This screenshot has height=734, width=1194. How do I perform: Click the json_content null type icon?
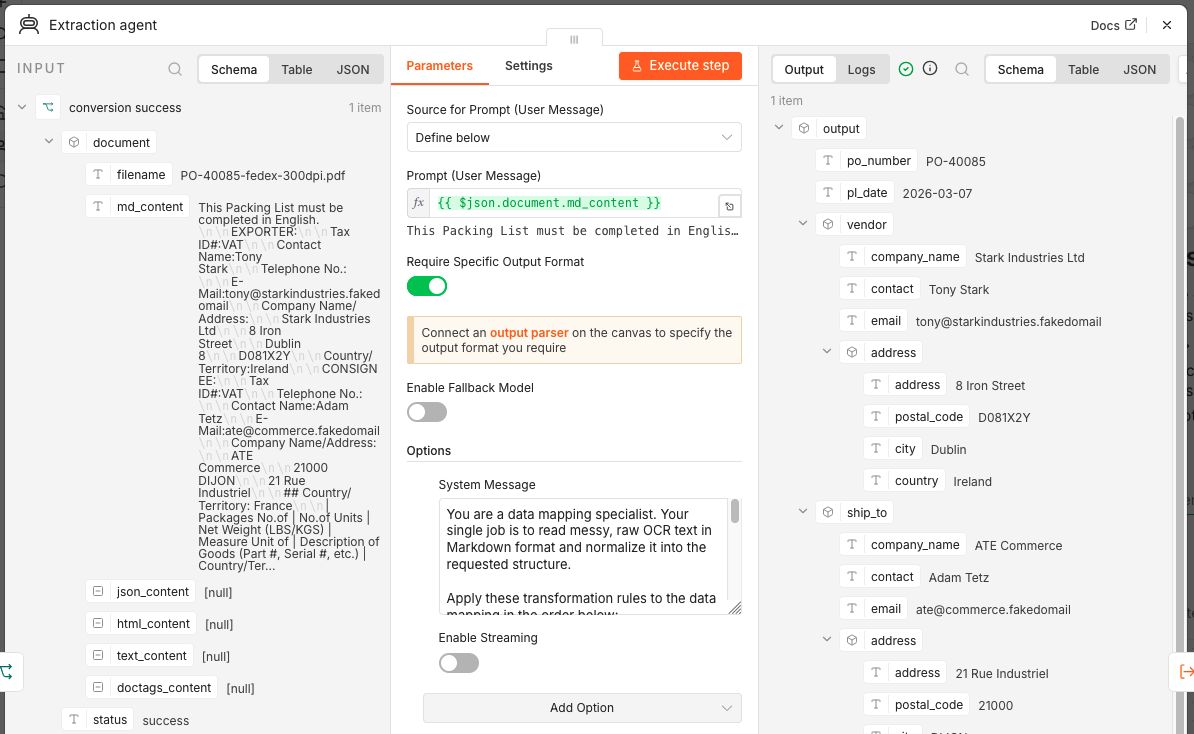(x=97, y=592)
